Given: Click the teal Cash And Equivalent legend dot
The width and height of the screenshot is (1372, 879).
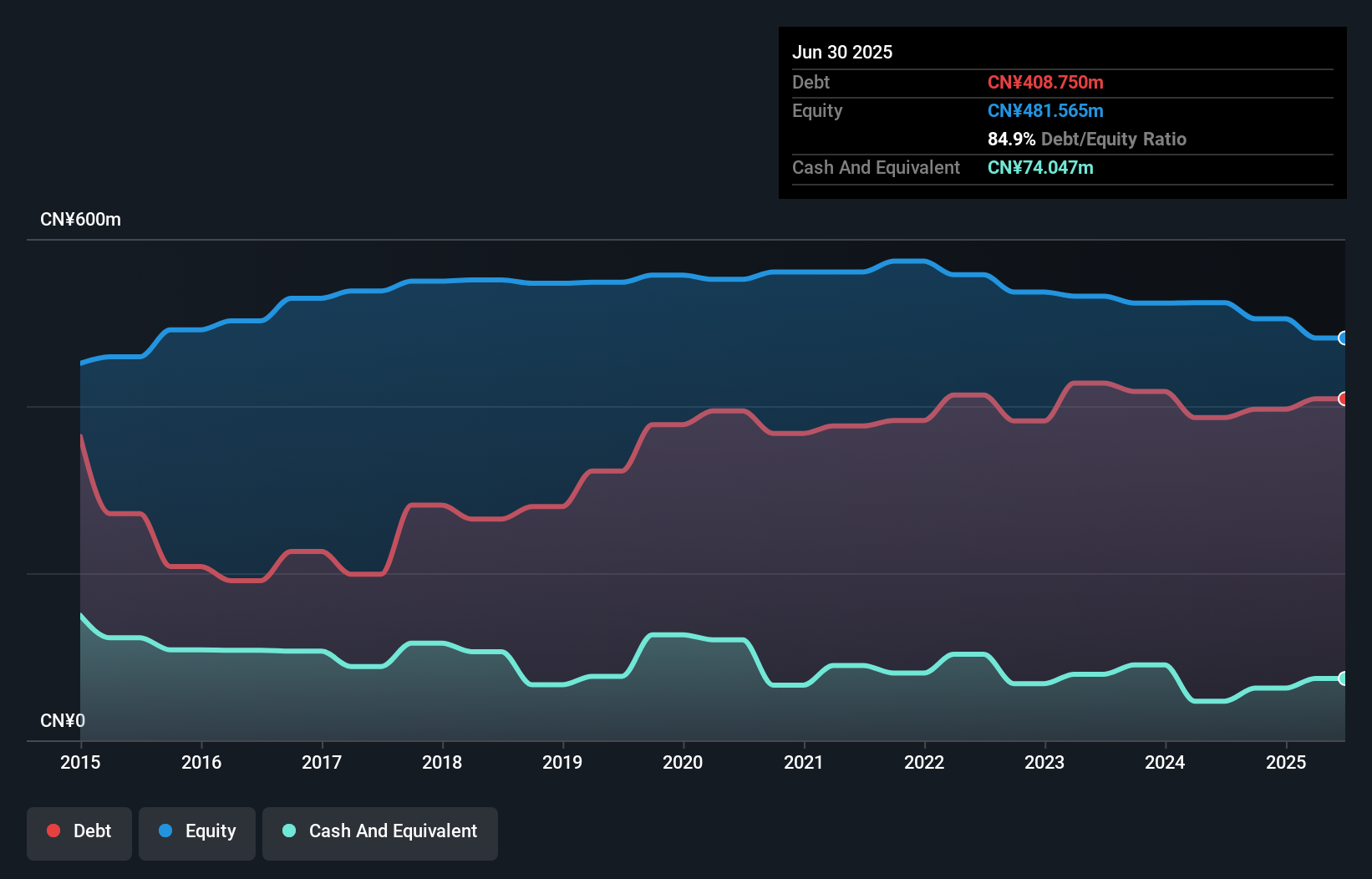Looking at the screenshot, I should (288, 831).
